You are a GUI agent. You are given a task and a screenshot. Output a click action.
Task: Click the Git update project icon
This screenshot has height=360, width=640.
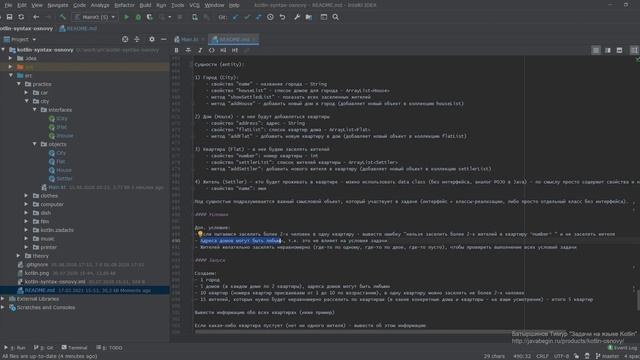pos(235,17)
